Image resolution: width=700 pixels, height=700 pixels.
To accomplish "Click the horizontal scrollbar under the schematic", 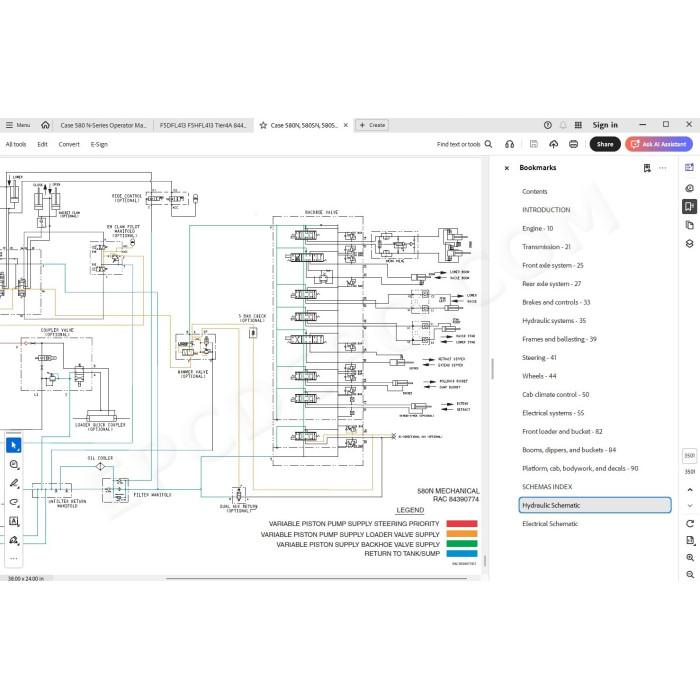I will tap(317, 579).
